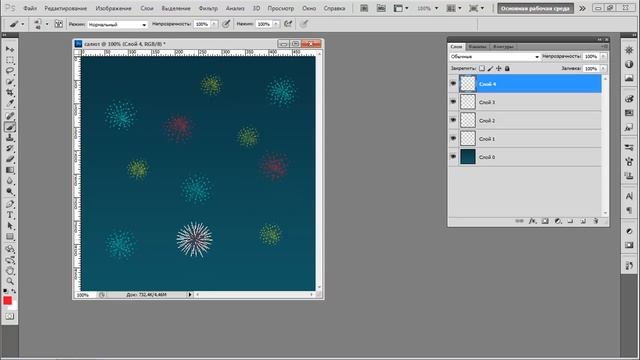Open the Tool Preset picker arrow
The height and width of the screenshot is (360, 640).
[x=22, y=24]
